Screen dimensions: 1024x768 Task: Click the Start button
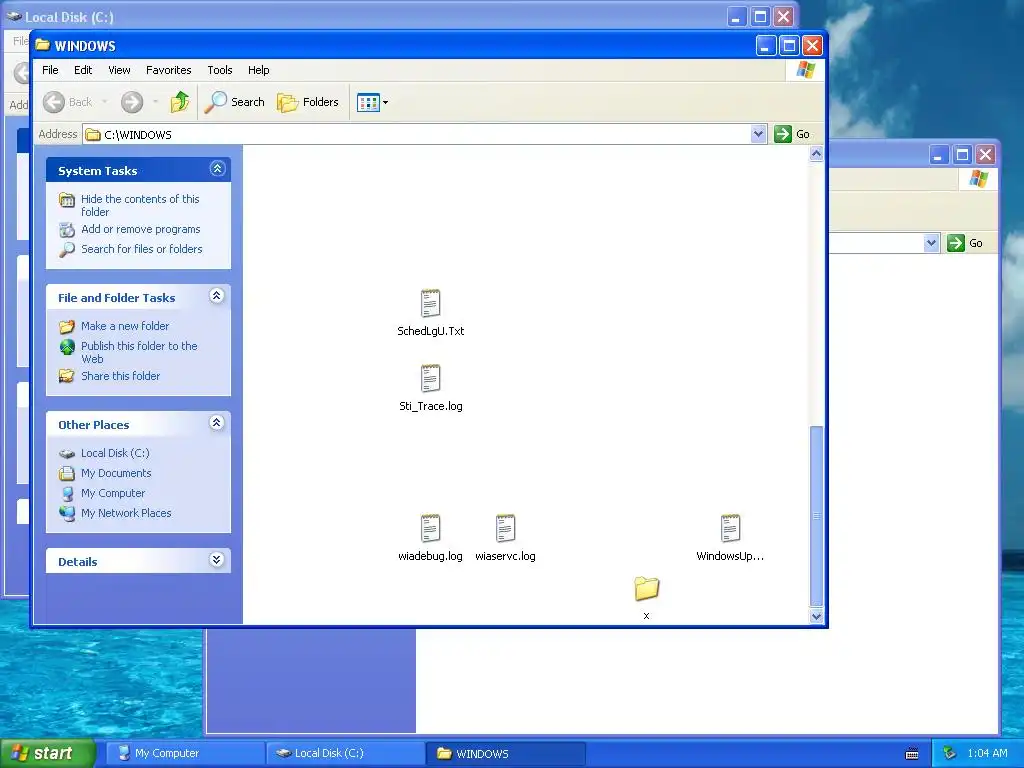pyautogui.click(x=47, y=753)
